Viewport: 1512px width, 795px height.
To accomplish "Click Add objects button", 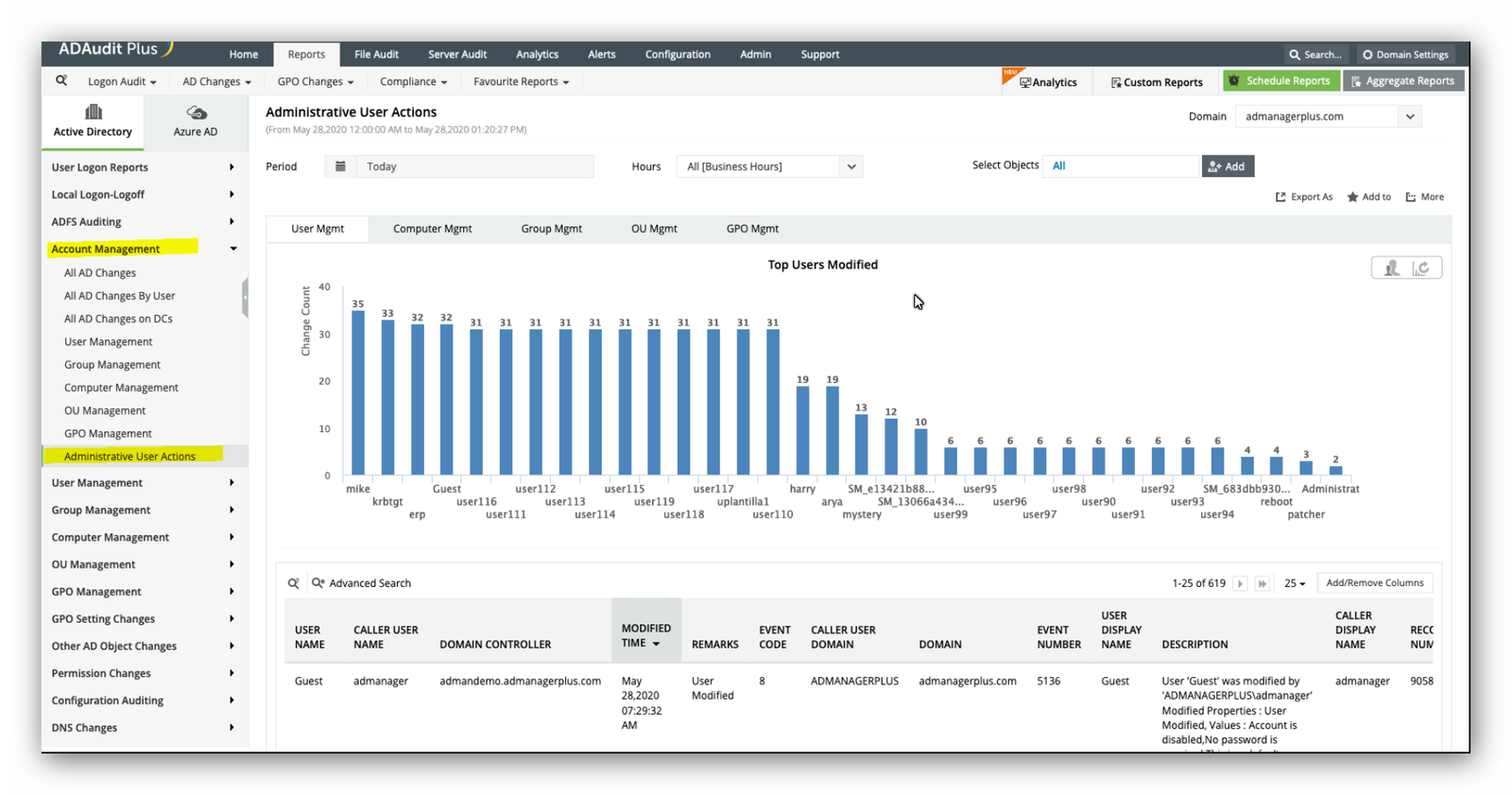I will (x=1228, y=166).
